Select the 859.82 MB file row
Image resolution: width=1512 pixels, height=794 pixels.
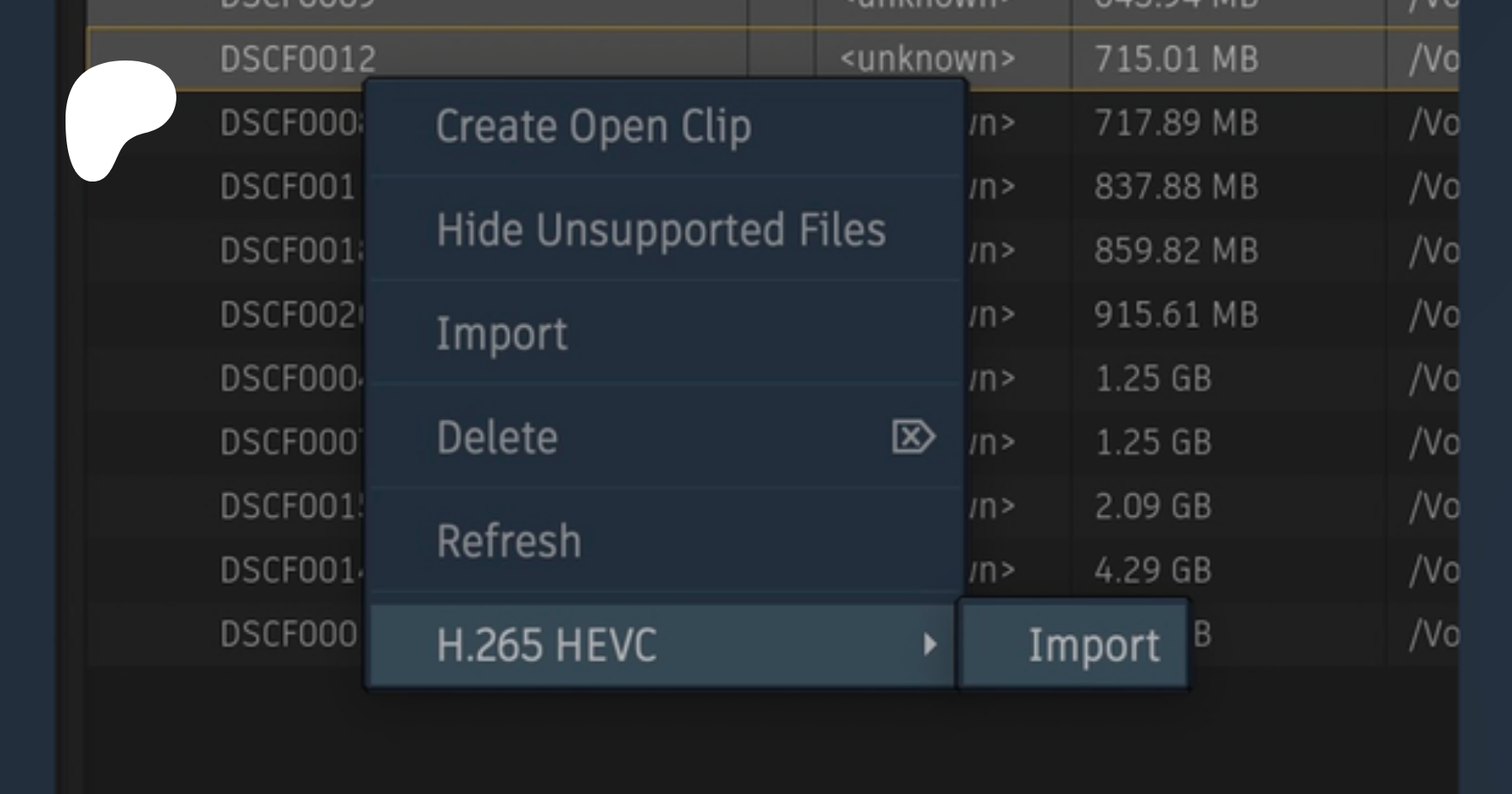coord(1176,250)
